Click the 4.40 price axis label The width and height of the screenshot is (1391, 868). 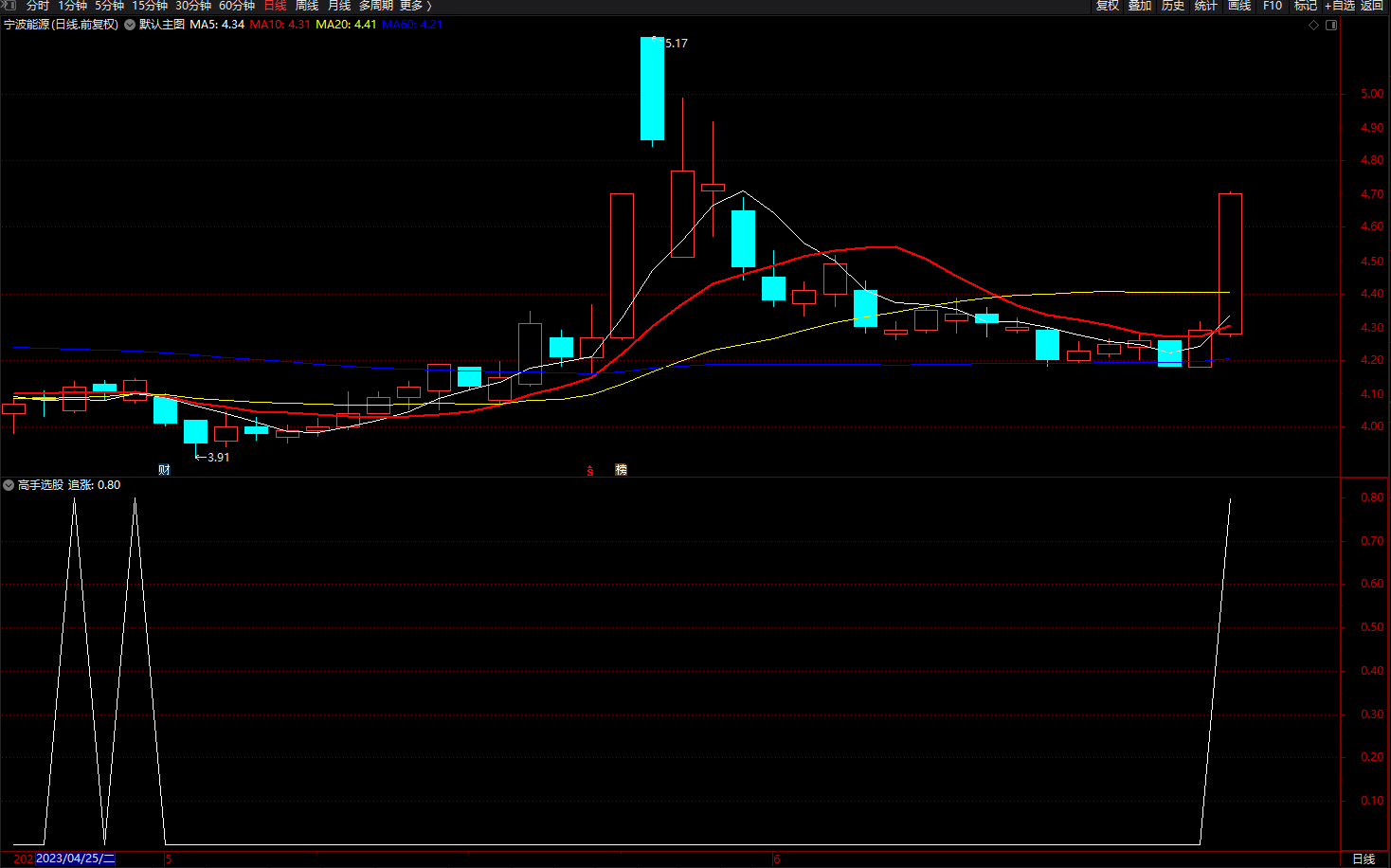tap(1372, 294)
